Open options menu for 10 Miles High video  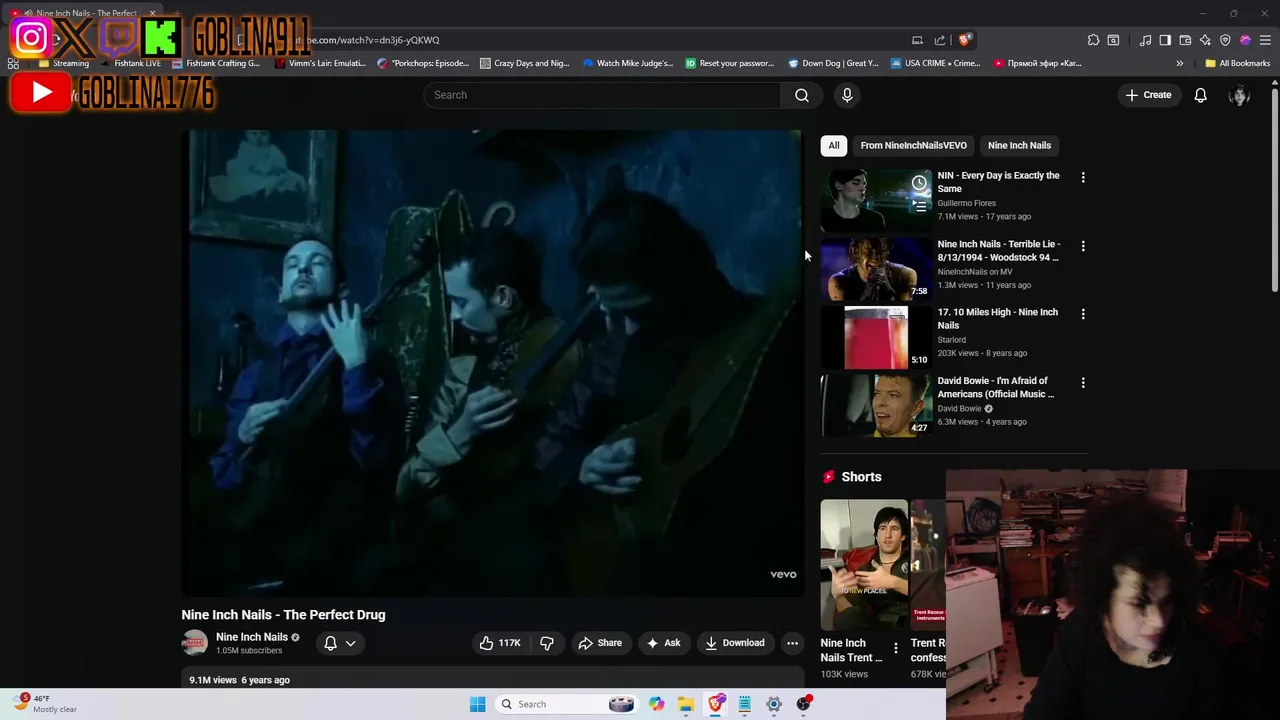pos(1083,314)
